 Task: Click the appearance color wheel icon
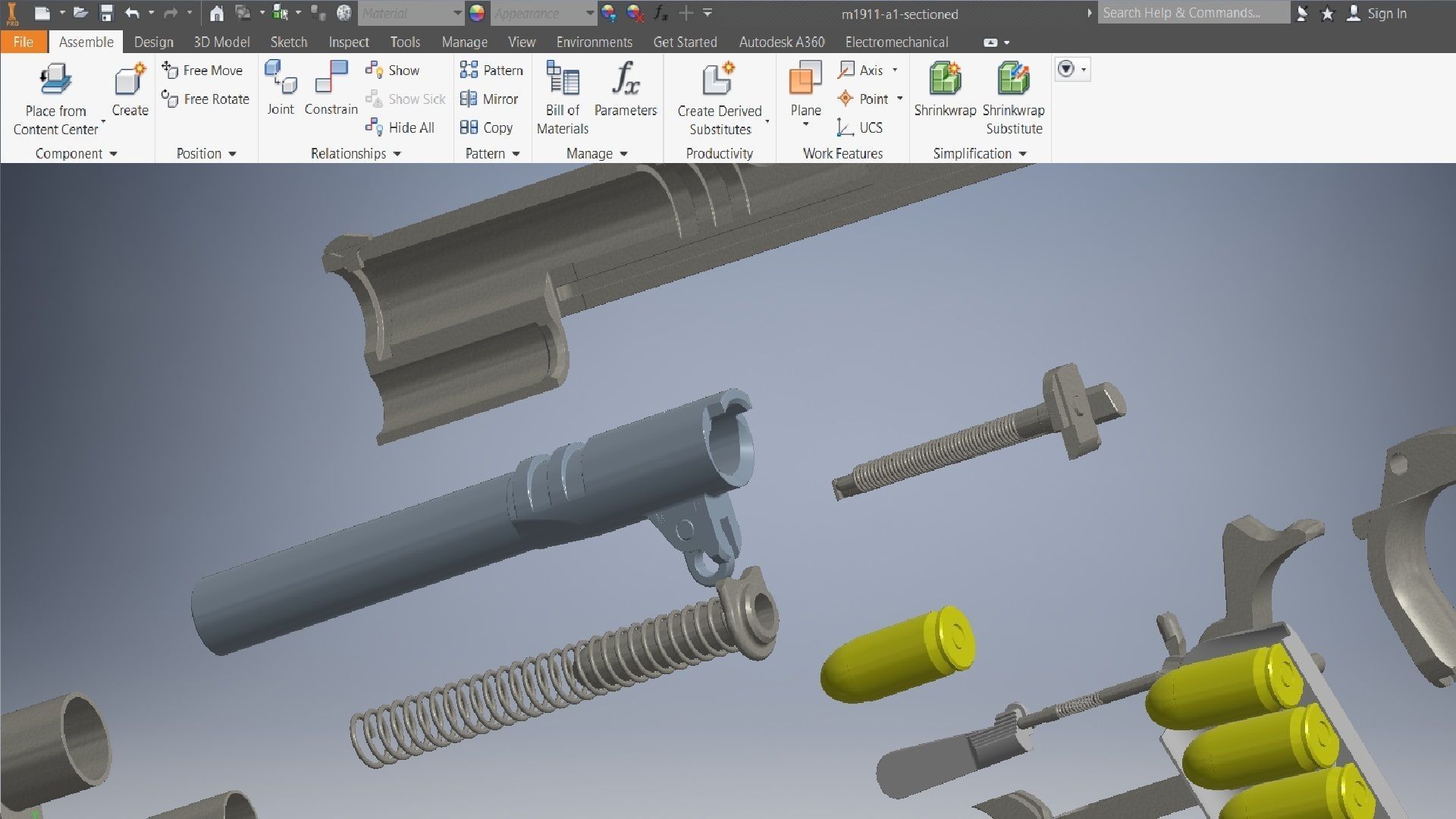pyautogui.click(x=477, y=13)
